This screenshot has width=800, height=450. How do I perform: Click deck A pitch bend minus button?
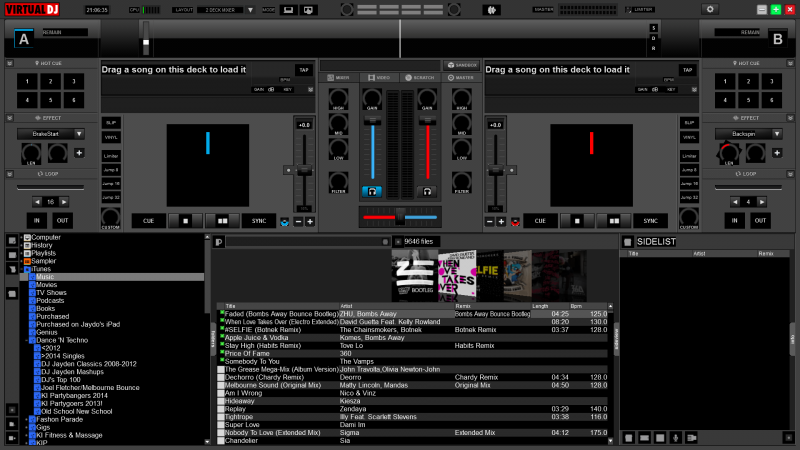[x=298, y=221]
